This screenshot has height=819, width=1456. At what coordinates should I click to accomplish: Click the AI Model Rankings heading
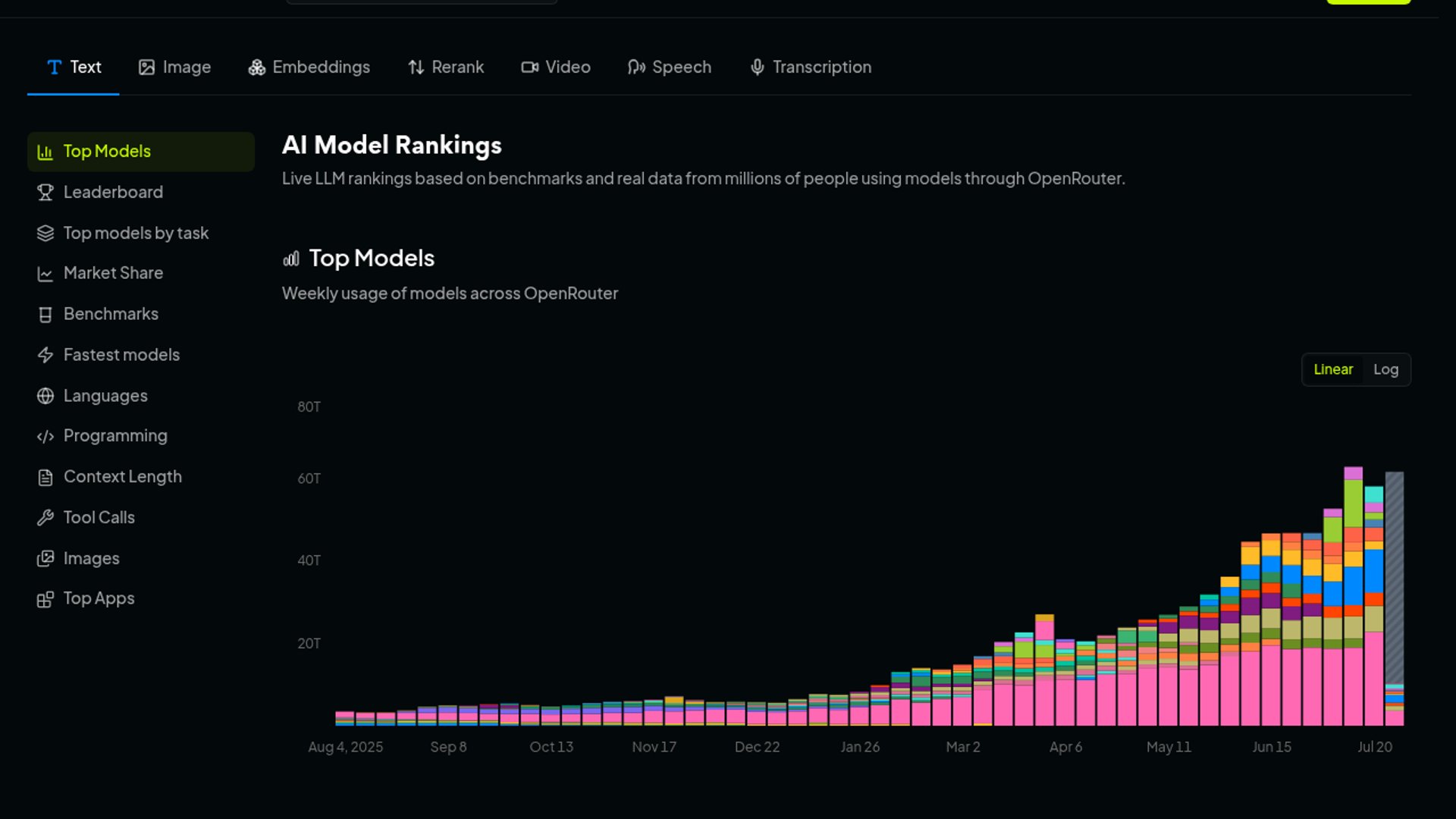(x=392, y=146)
